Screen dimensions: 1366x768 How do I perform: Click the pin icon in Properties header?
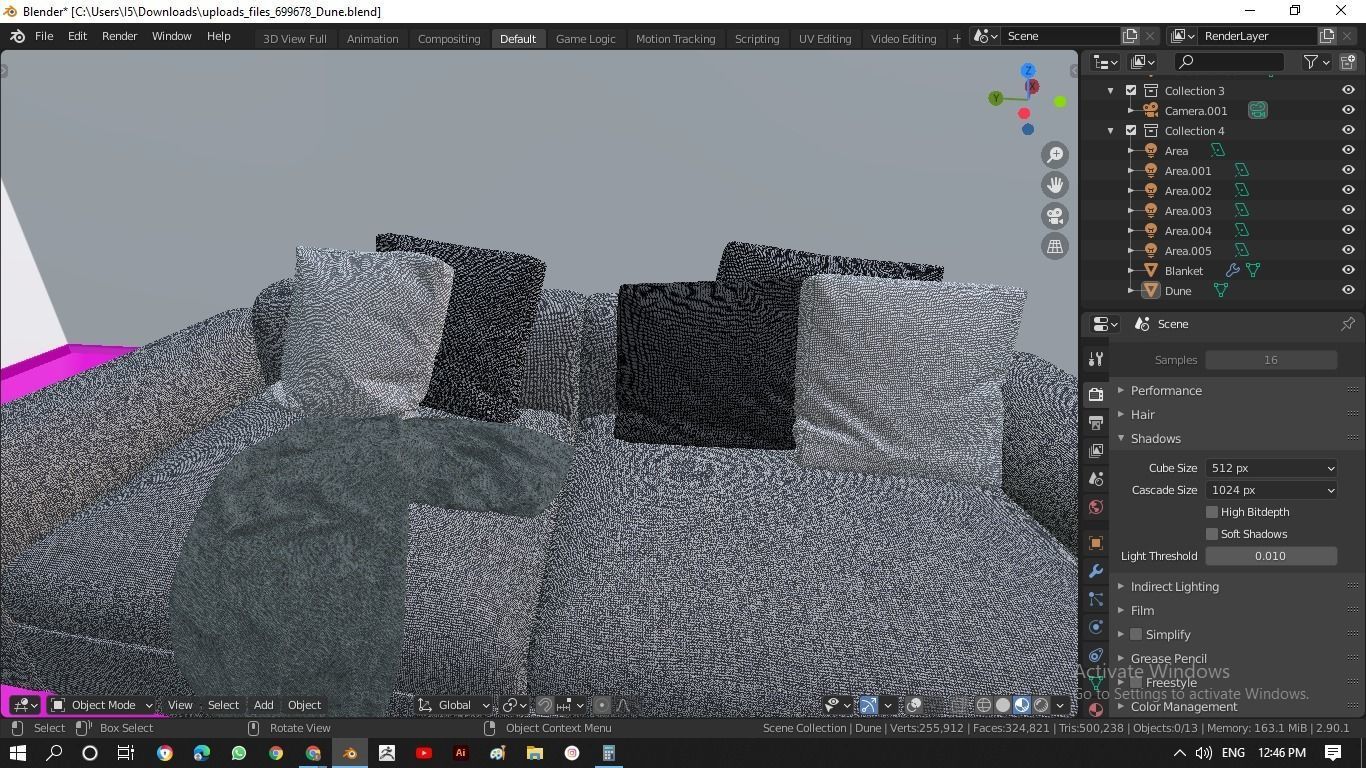1347,324
